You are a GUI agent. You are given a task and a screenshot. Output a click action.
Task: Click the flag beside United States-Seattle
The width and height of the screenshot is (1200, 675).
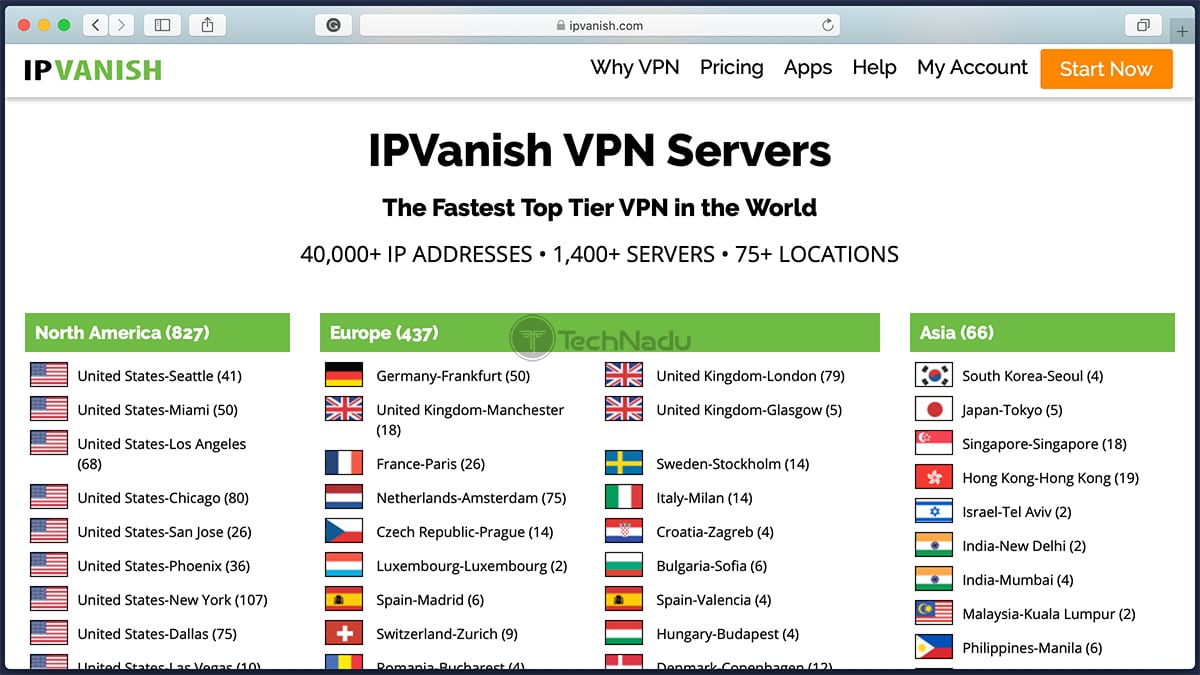click(49, 376)
